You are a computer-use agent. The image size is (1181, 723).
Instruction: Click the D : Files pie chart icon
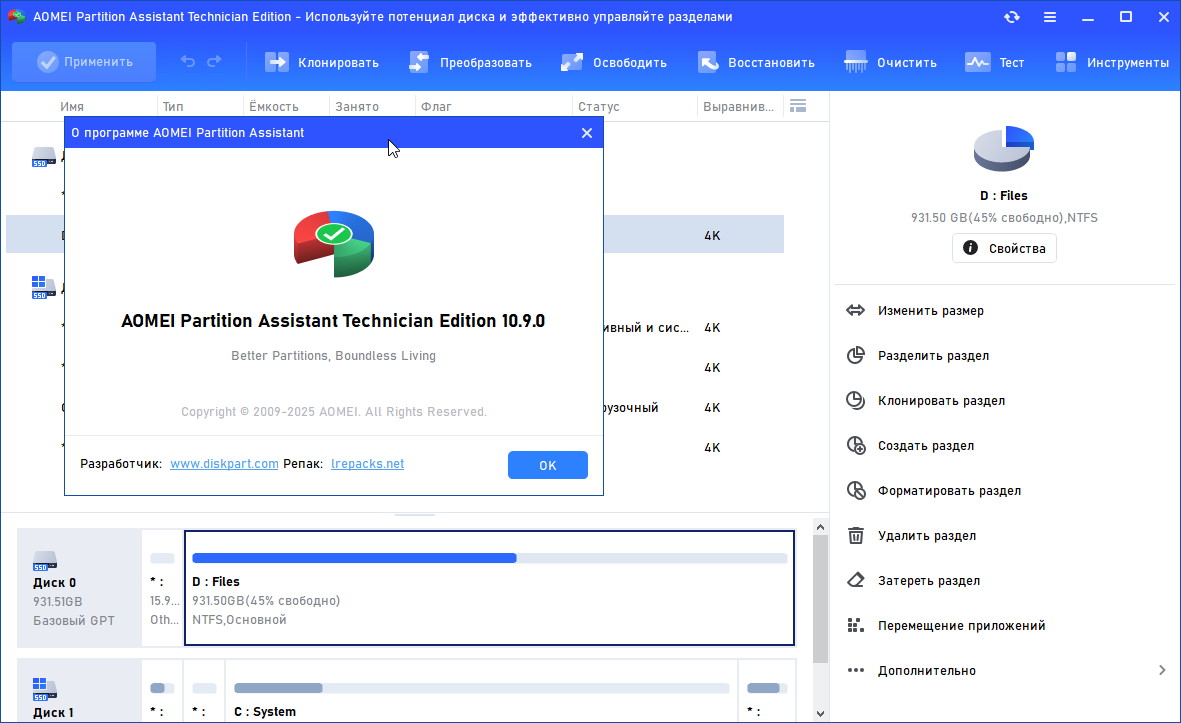point(1003,148)
